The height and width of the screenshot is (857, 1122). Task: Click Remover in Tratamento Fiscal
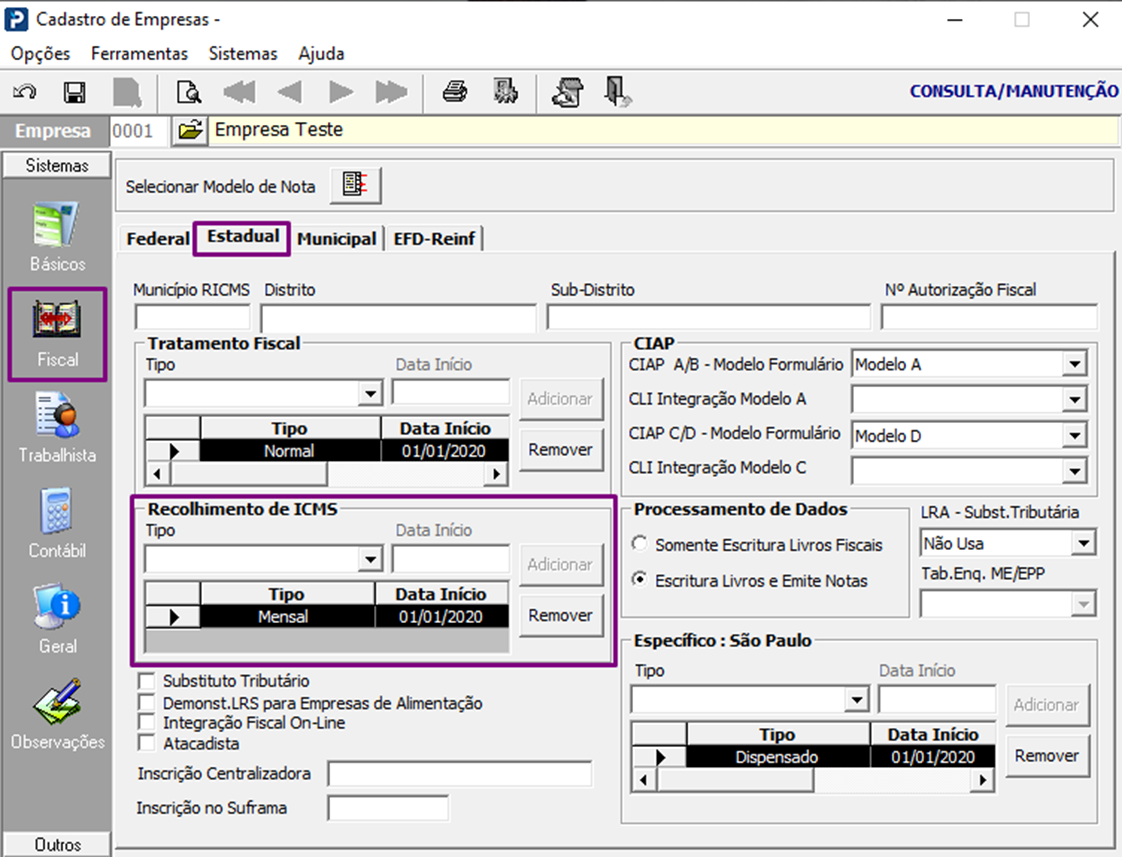[x=560, y=449]
